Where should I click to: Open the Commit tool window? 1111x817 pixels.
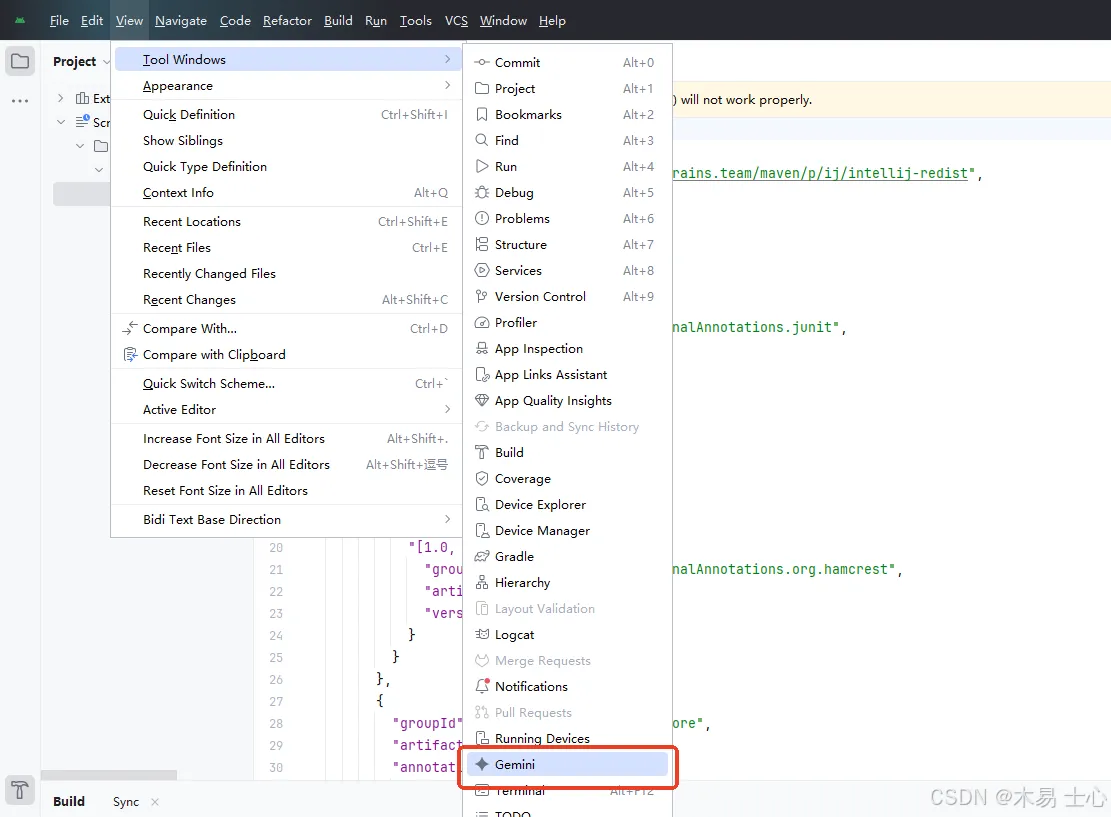point(567,62)
